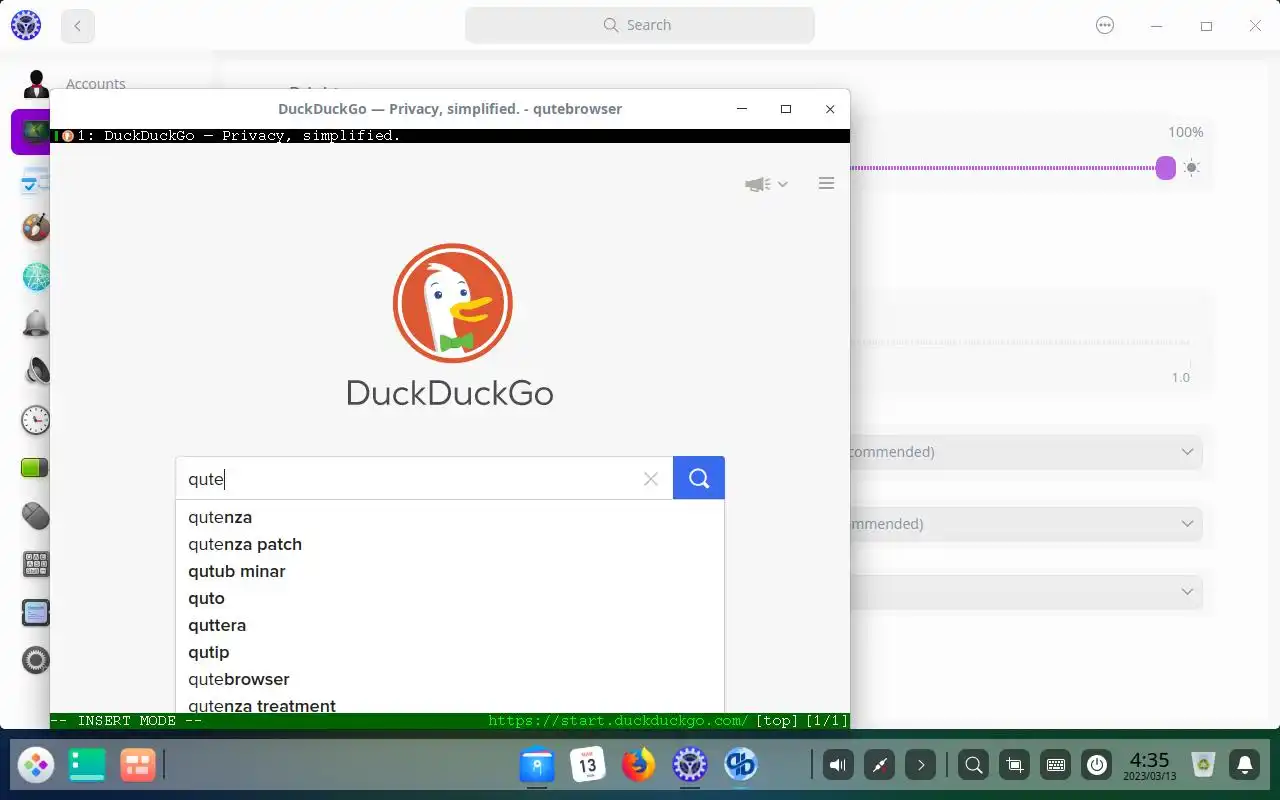Image resolution: width=1280 pixels, height=800 pixels.
Task: Open the launcher from the taskbar
Action: point(36,766)
